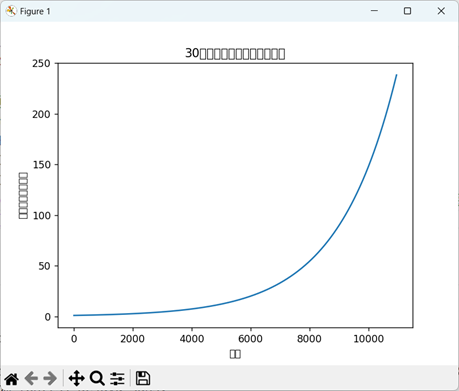Click the x-axis label below the ticks
This screenshot has width=459, height=391.
235,354
